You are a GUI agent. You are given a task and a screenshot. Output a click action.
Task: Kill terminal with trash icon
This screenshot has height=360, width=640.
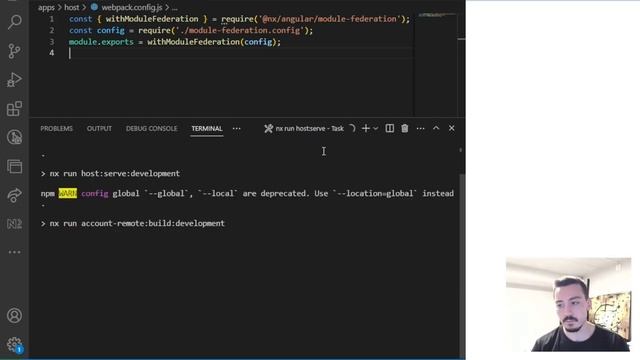point(404,129)
